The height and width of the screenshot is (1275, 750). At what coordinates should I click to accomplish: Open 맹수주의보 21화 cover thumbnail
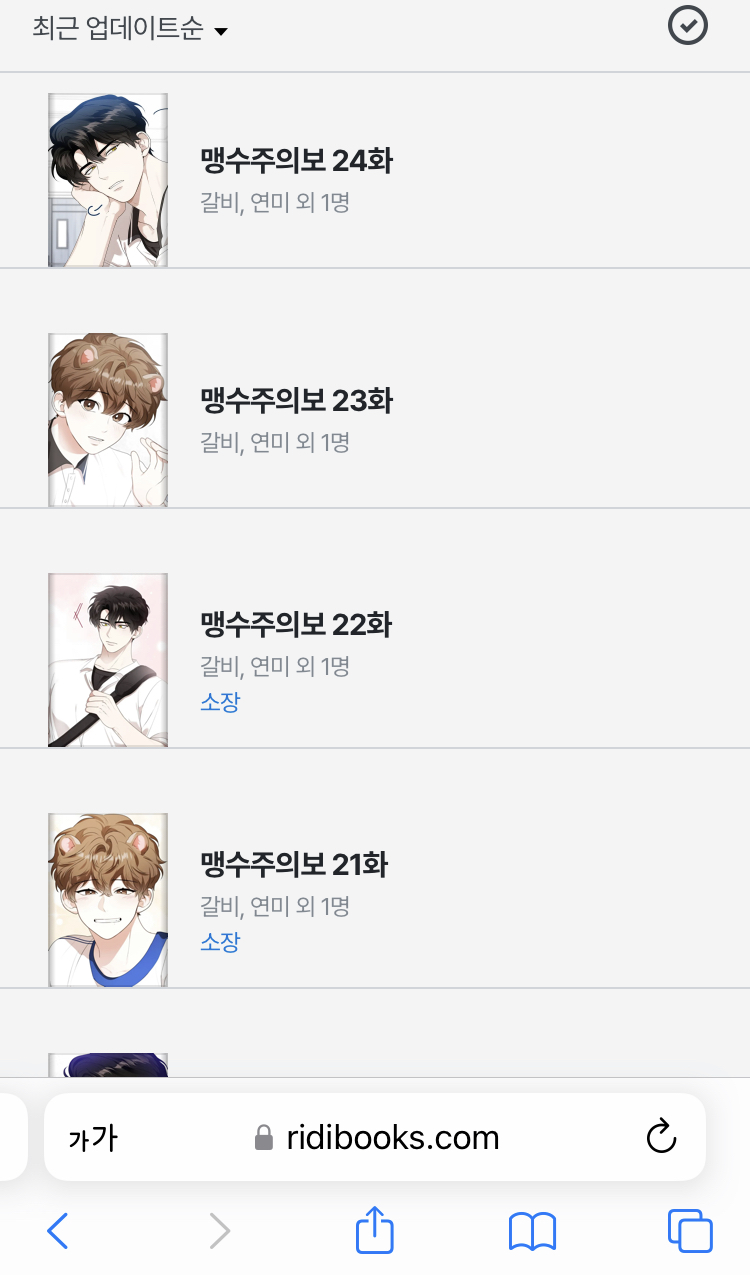[x=108, y=900]
